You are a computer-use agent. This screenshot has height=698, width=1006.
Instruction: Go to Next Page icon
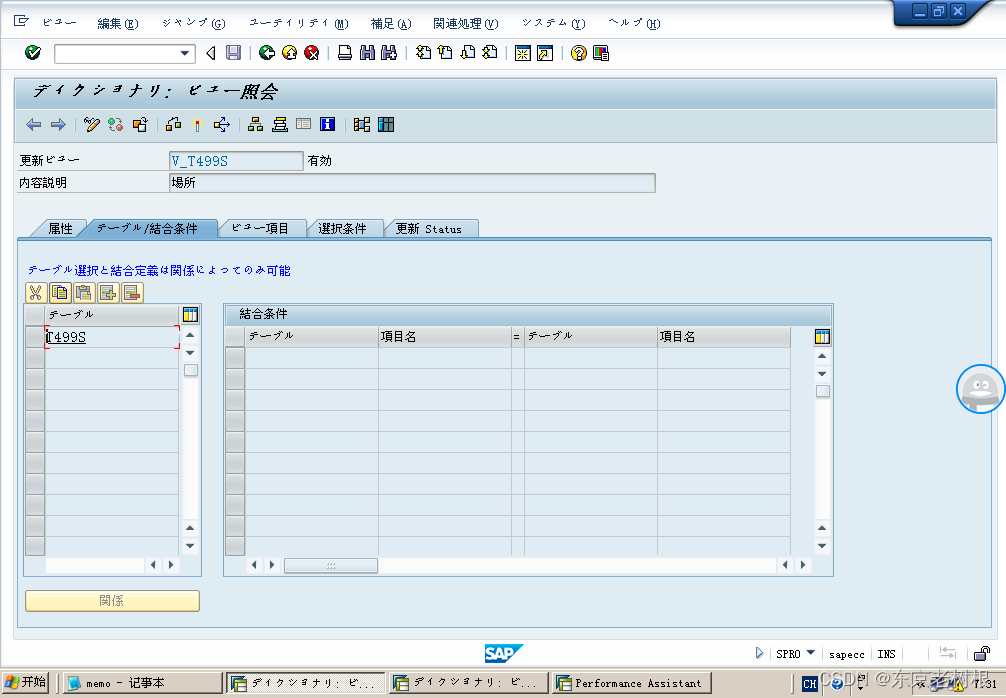coord(468,53)
